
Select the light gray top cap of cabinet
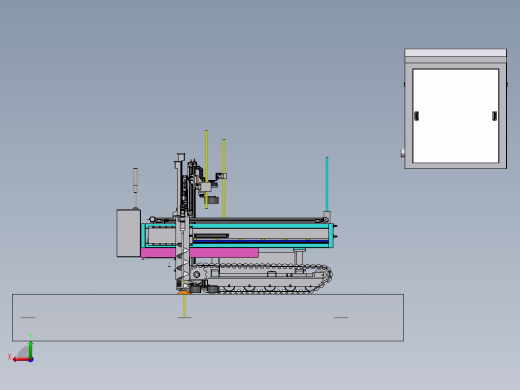pos(455,53)
